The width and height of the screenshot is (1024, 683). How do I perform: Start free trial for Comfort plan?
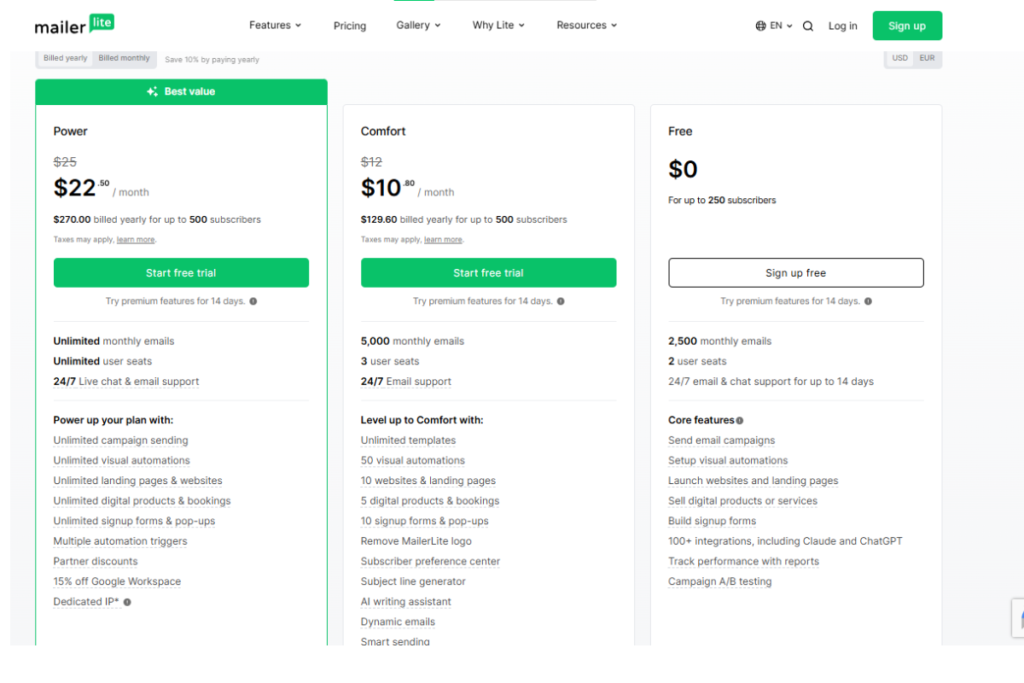(488, 273)
